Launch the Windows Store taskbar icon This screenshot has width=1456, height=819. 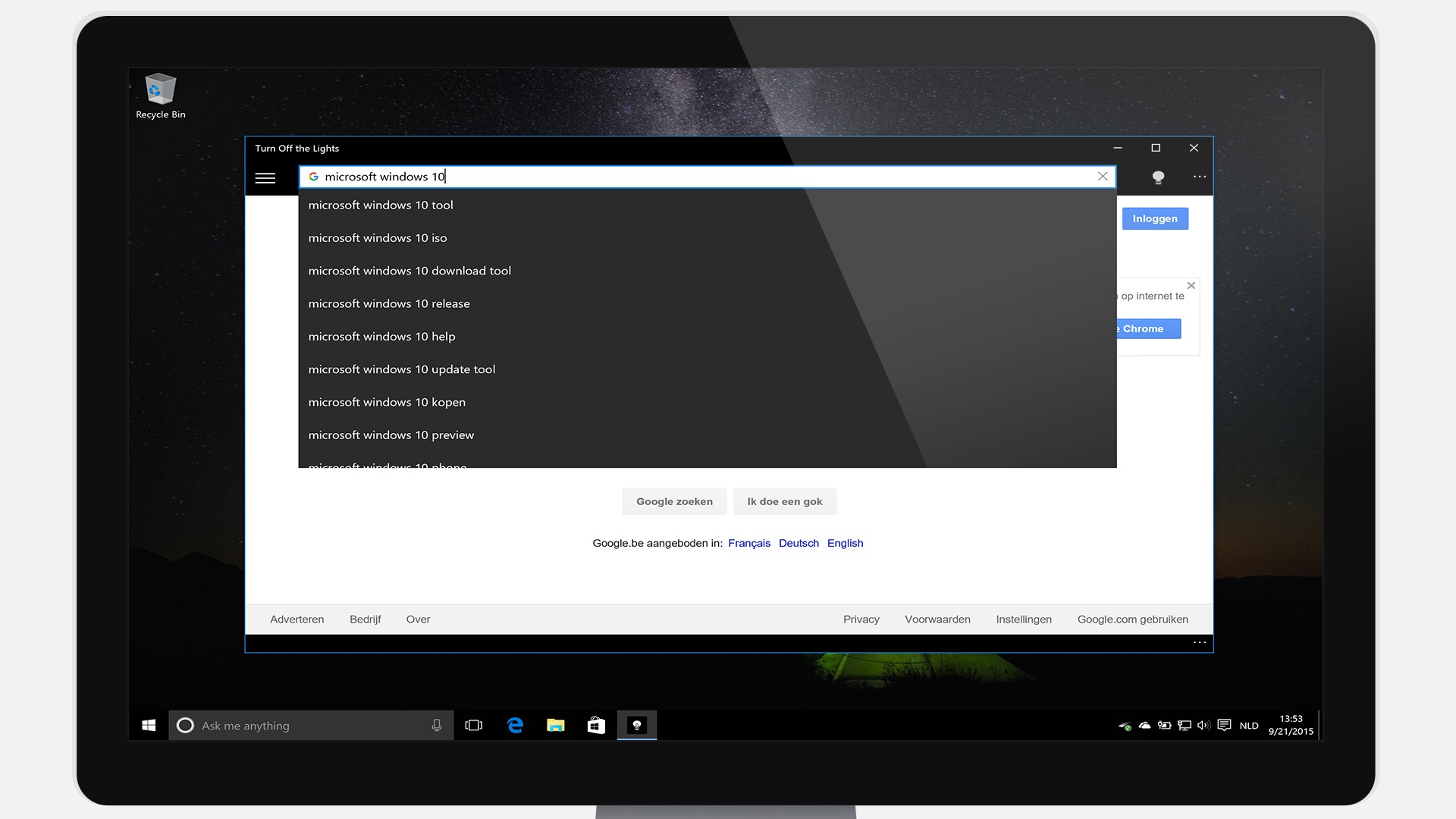point(596,726)
